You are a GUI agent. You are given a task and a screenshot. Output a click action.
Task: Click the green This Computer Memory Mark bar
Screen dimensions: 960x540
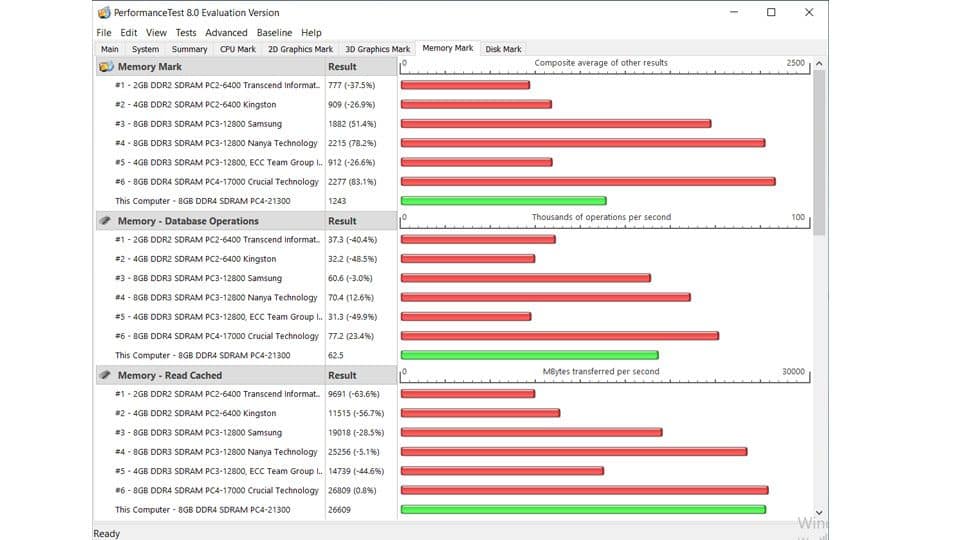(x=503, y=201)
